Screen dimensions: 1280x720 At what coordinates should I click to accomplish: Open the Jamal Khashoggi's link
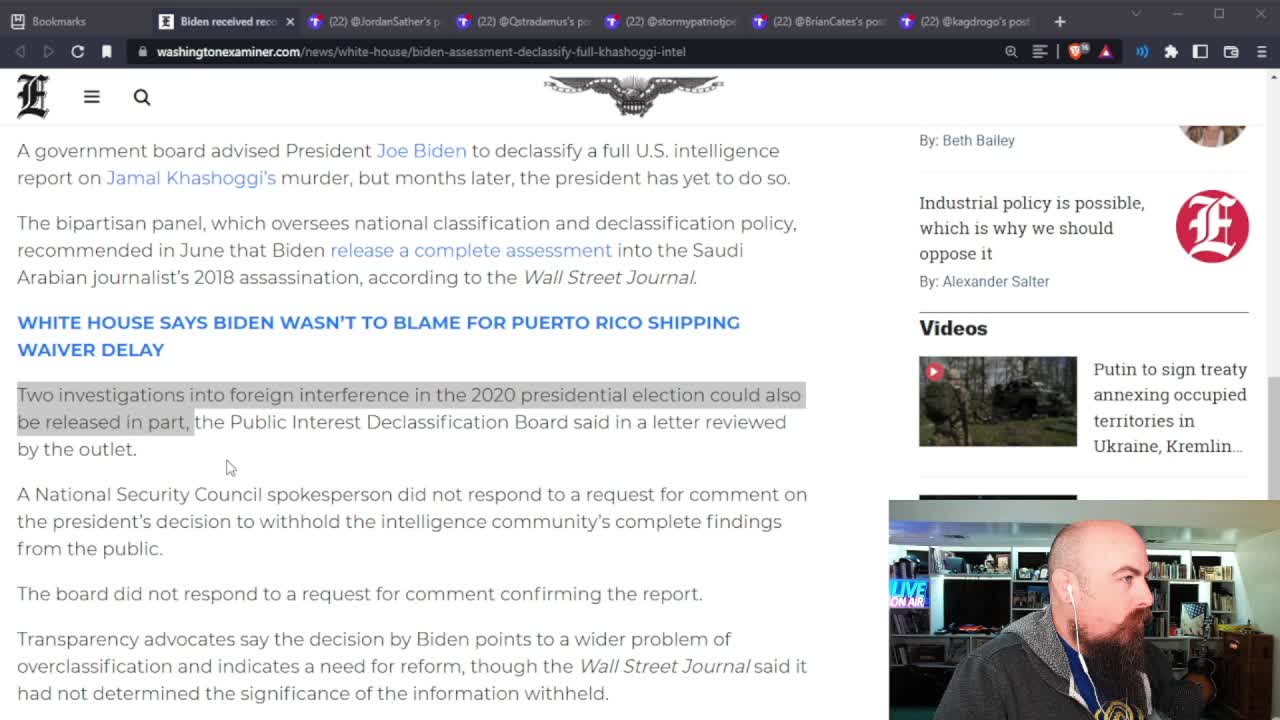191,178
